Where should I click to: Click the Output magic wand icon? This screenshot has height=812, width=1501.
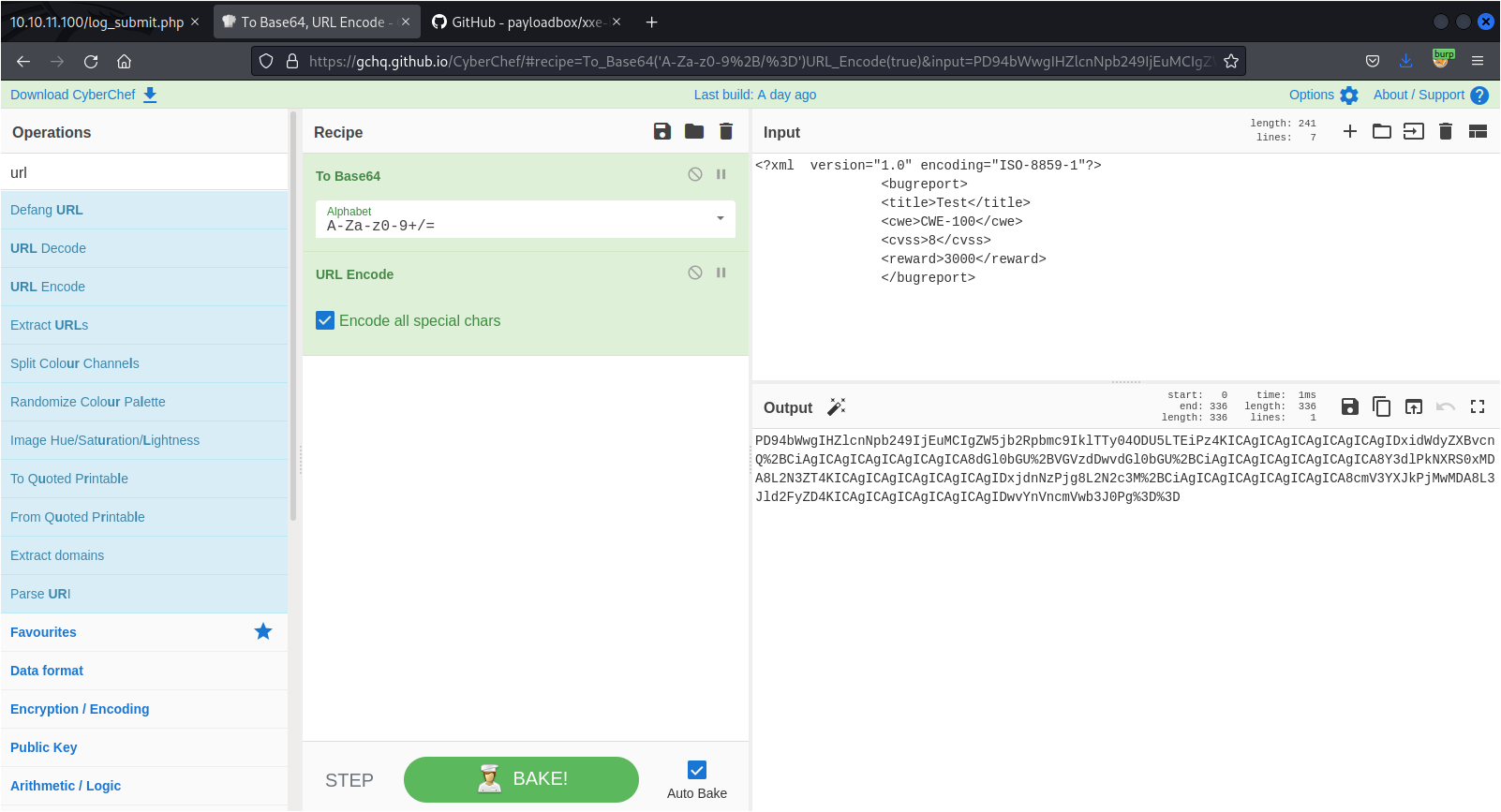837,406
